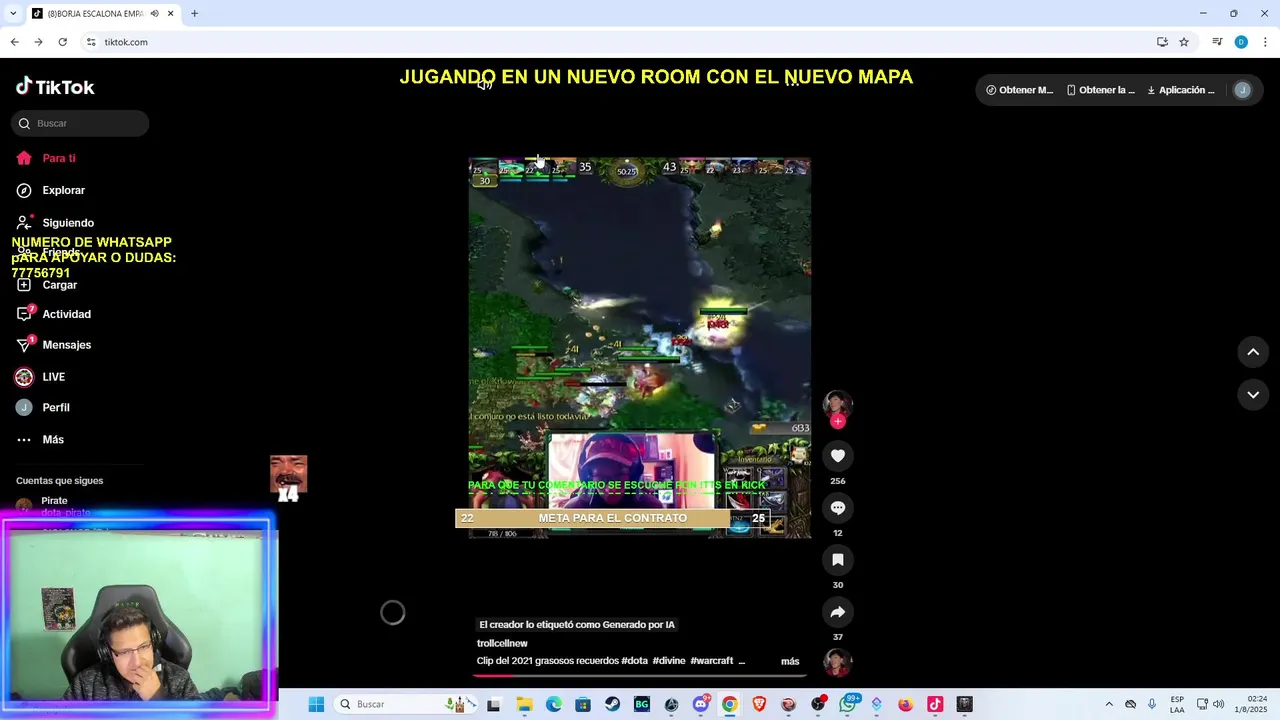The image size is (1280, 720).
Task: Open the spinning sound disc avatar
Action: click(x=838, y=662)
